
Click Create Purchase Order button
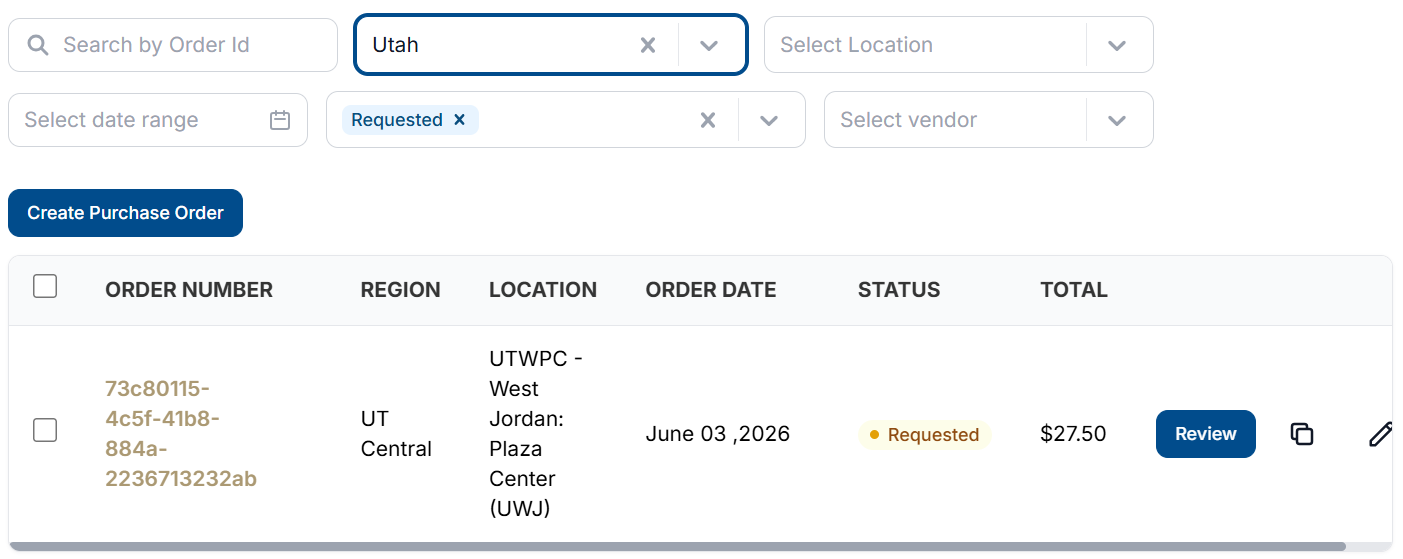(x=125, y=213)
